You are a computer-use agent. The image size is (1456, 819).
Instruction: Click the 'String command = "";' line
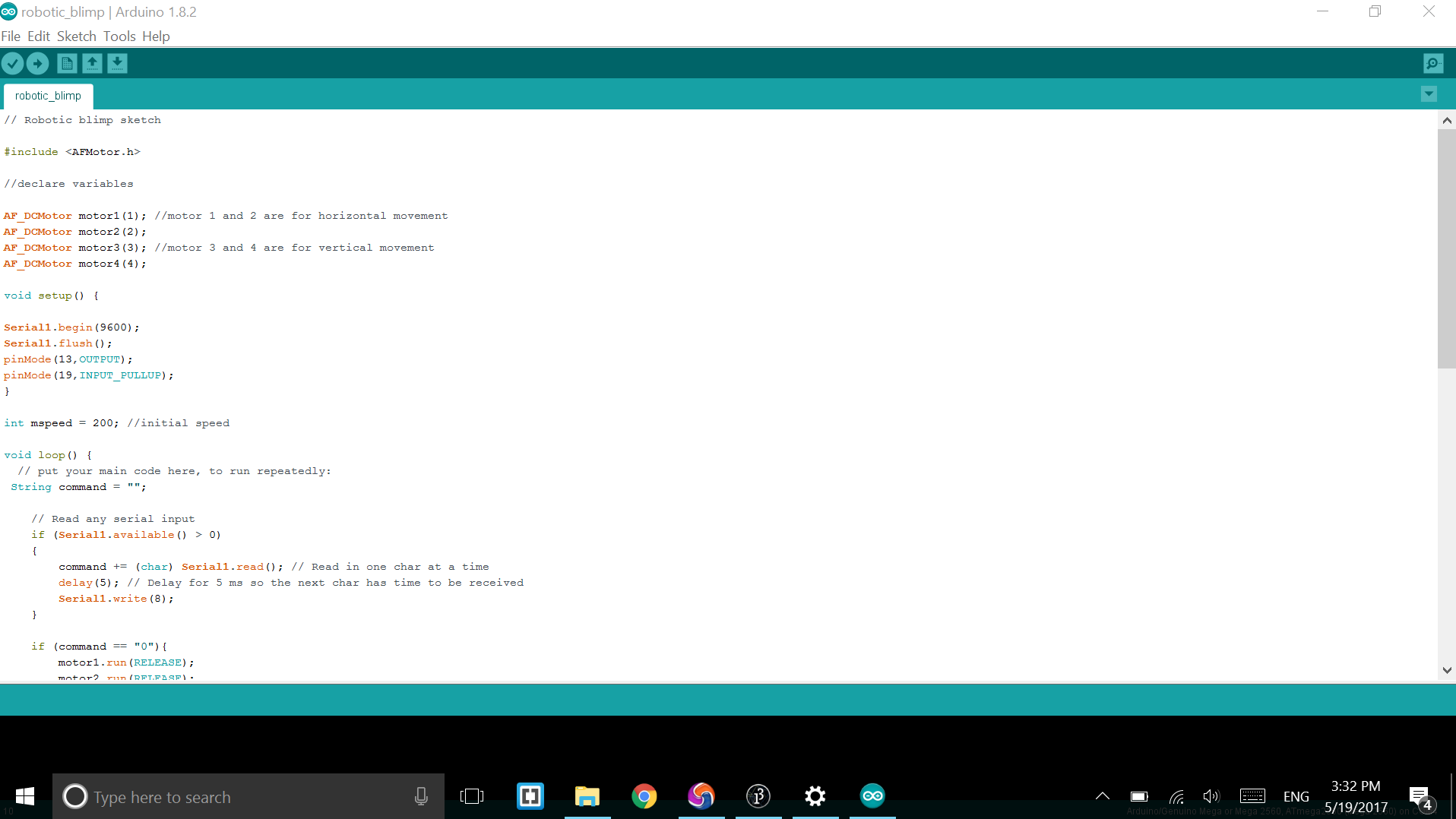79,487
